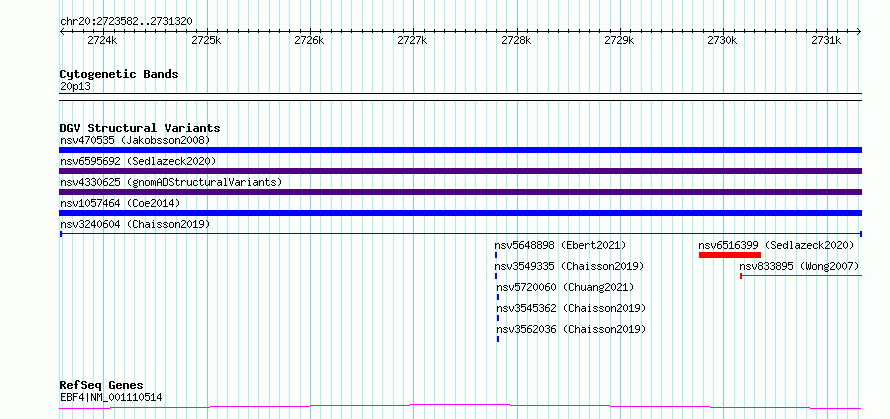This screenshot has height=419, width=890.
Task: Click the magenta EBF4 gene line
Action: coord(461,407)
